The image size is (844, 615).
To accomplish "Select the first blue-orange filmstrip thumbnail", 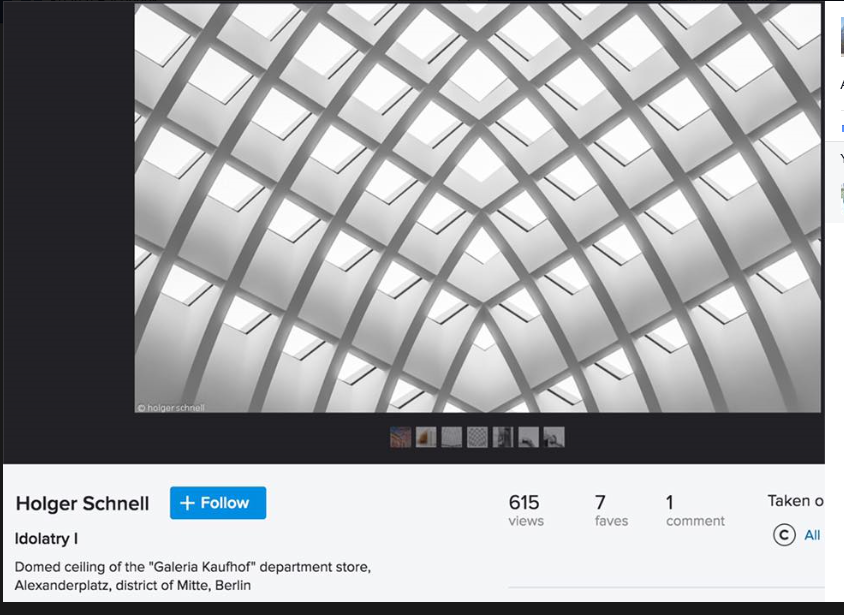I will pos(400,437).
